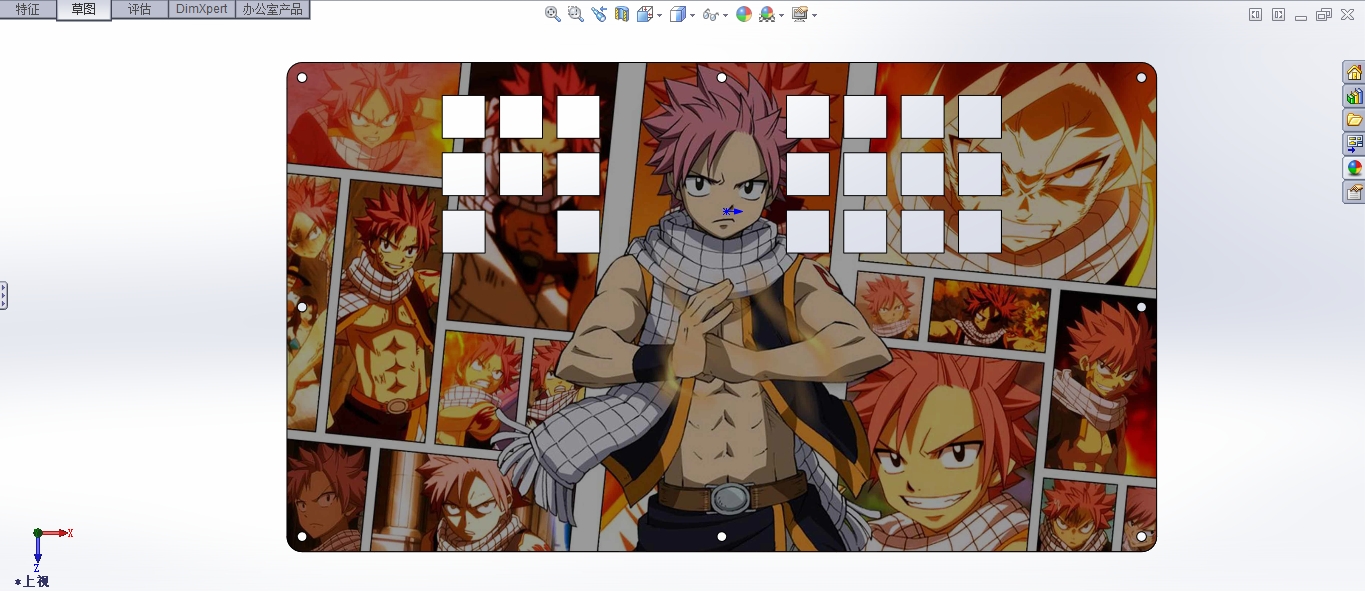Screen dimensions: 1365x591
Task: Expand the left FeatureManager panel handle
Action: point(4,295)
